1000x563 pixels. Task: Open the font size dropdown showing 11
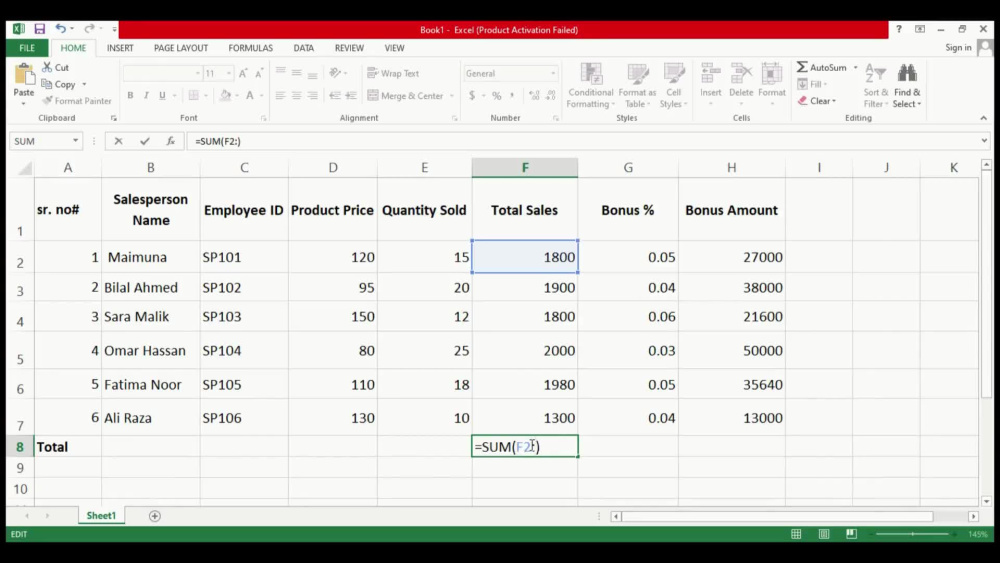pos(228,73)
